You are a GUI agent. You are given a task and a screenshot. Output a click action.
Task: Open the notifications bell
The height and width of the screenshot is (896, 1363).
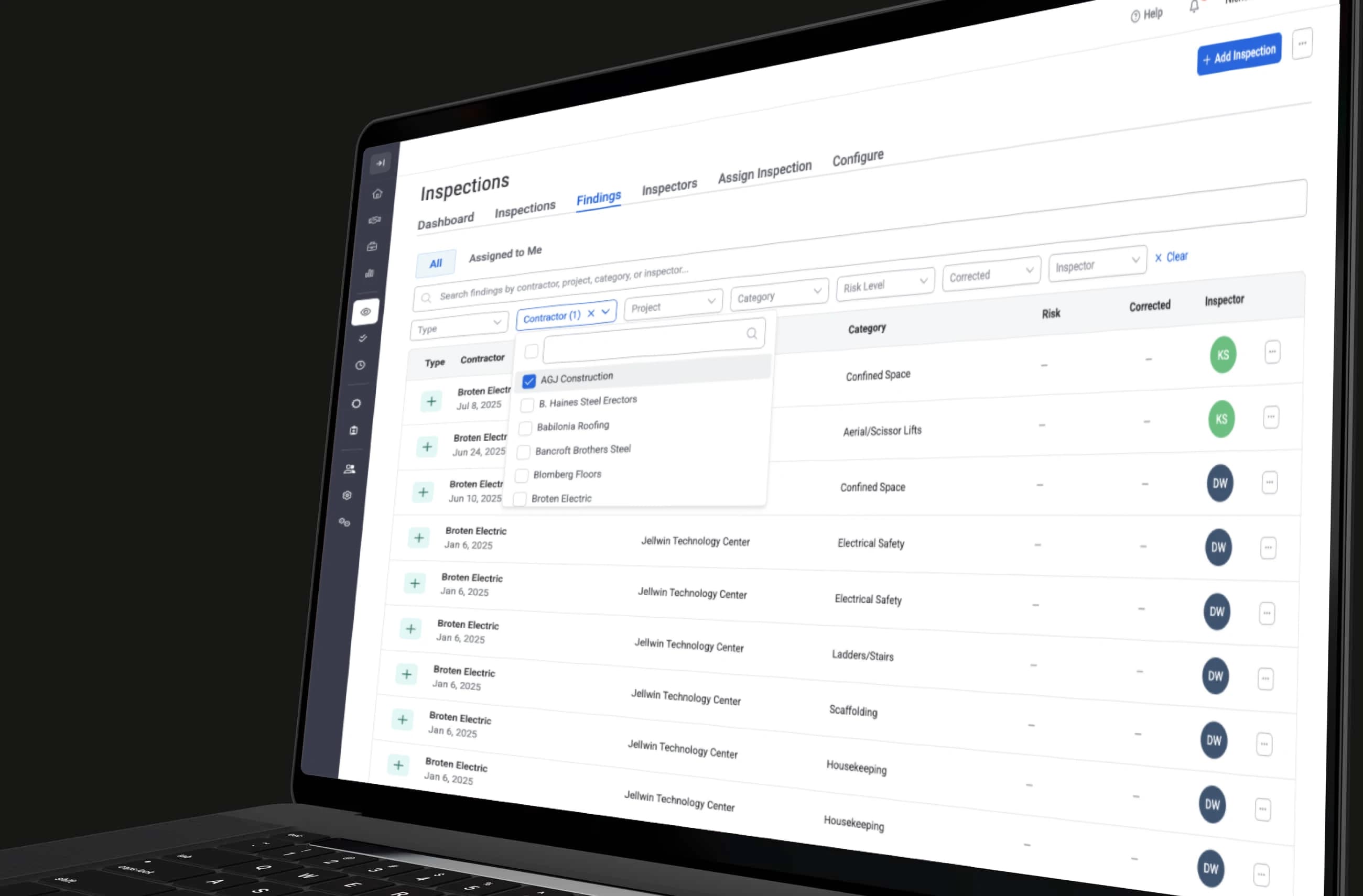[1194, 7]
